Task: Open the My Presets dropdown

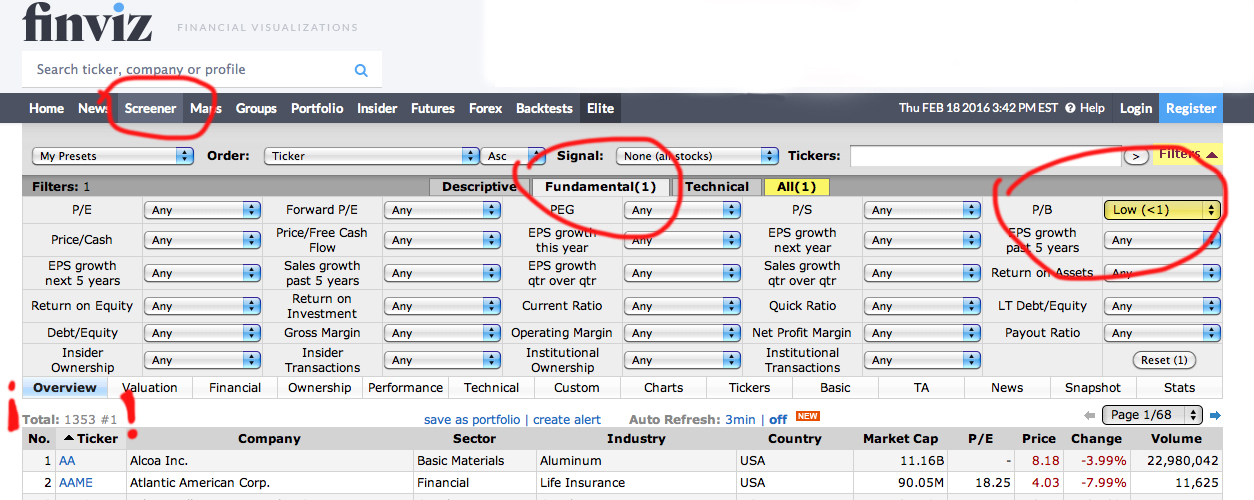Action: 113,156
